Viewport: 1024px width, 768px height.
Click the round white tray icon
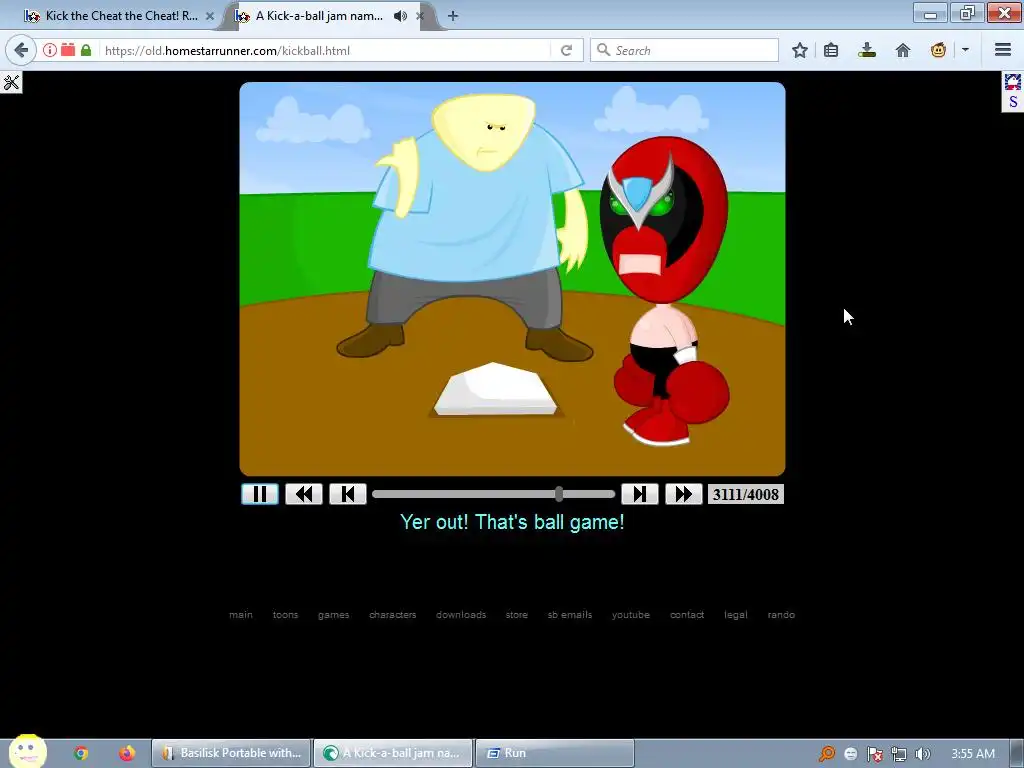pyautogui.click(x=850, y=754)
